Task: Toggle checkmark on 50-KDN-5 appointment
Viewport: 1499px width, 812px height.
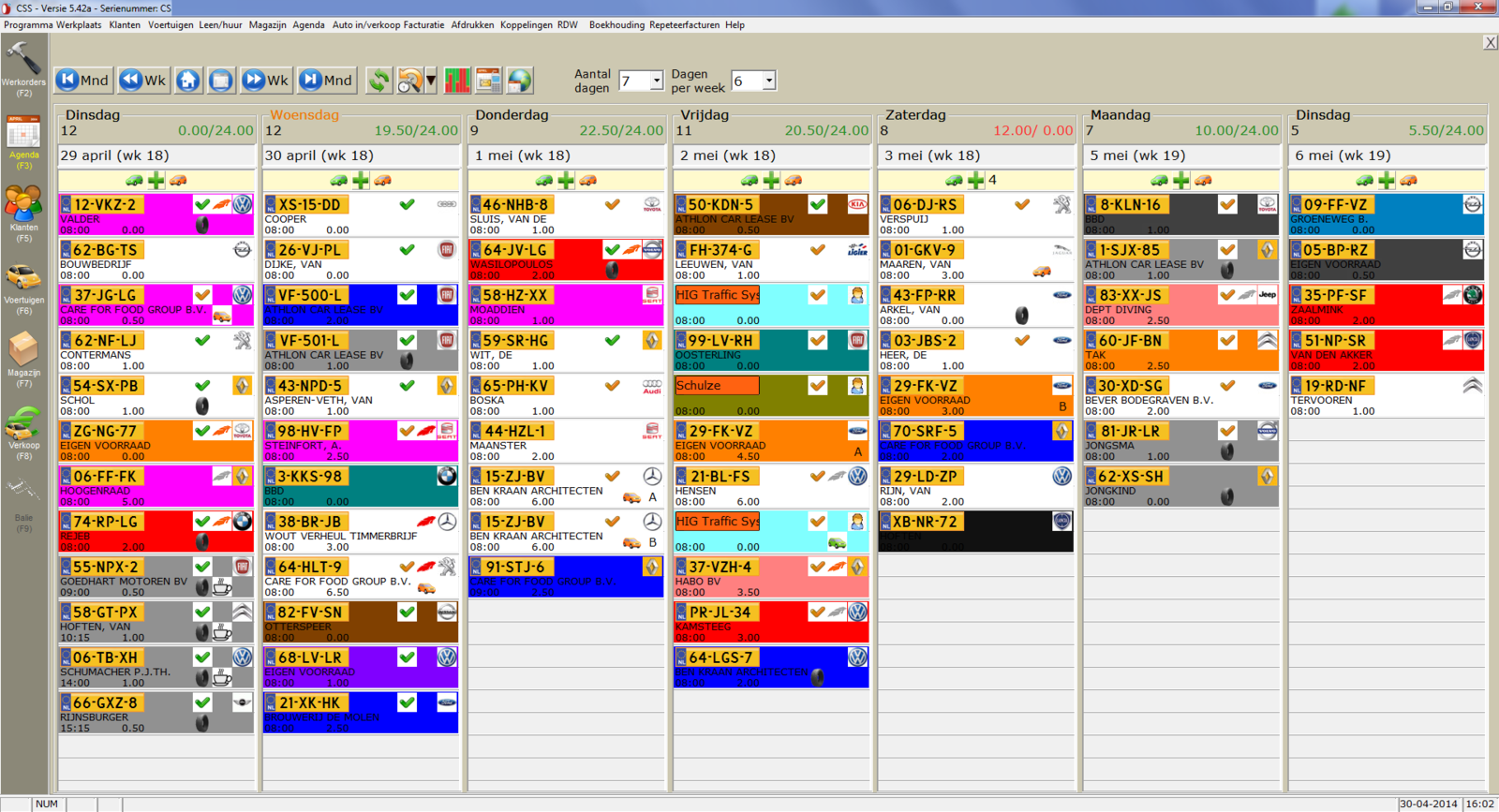Action: pos(818,204)
